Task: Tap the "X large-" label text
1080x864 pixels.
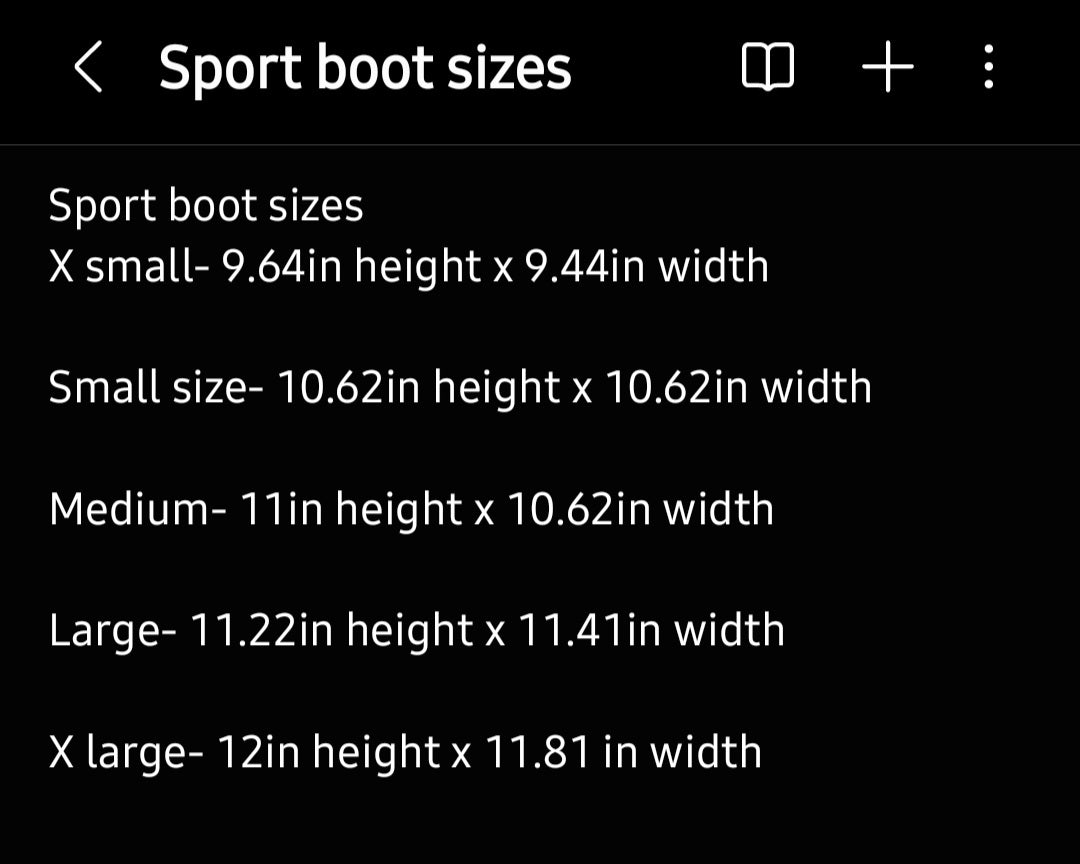Action: coord(126,752)
